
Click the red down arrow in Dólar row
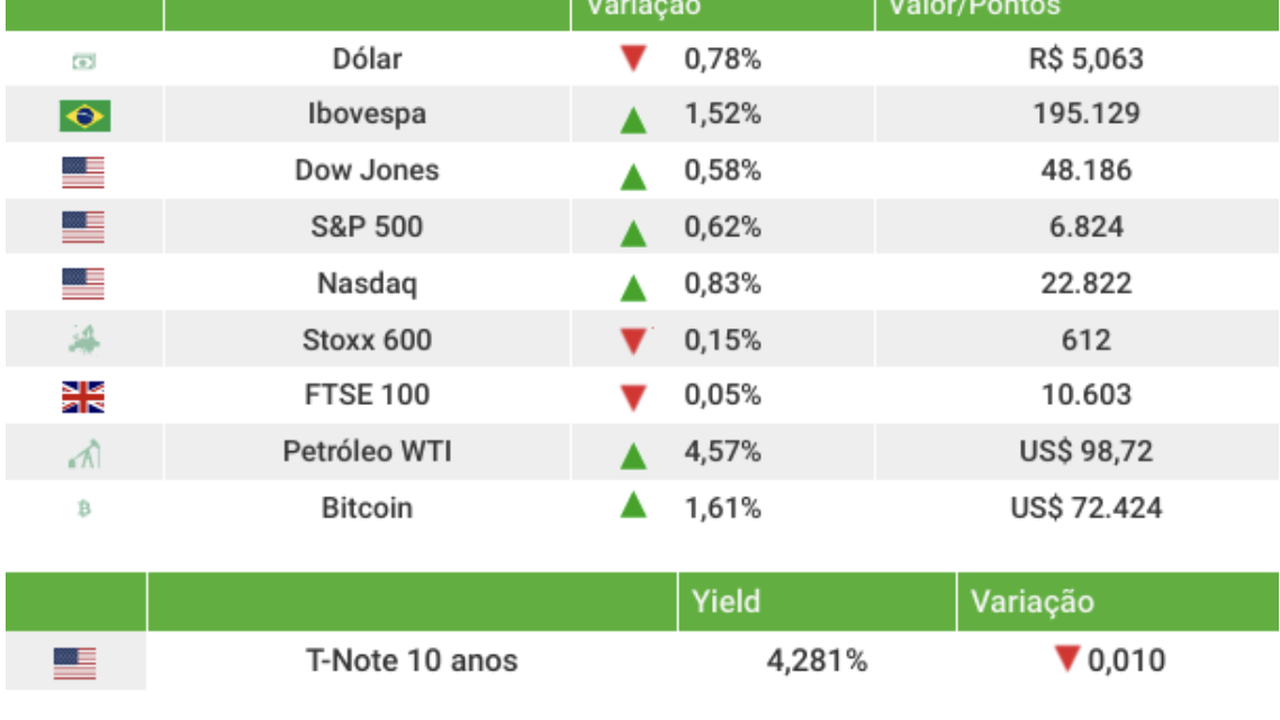pos(633,58)
